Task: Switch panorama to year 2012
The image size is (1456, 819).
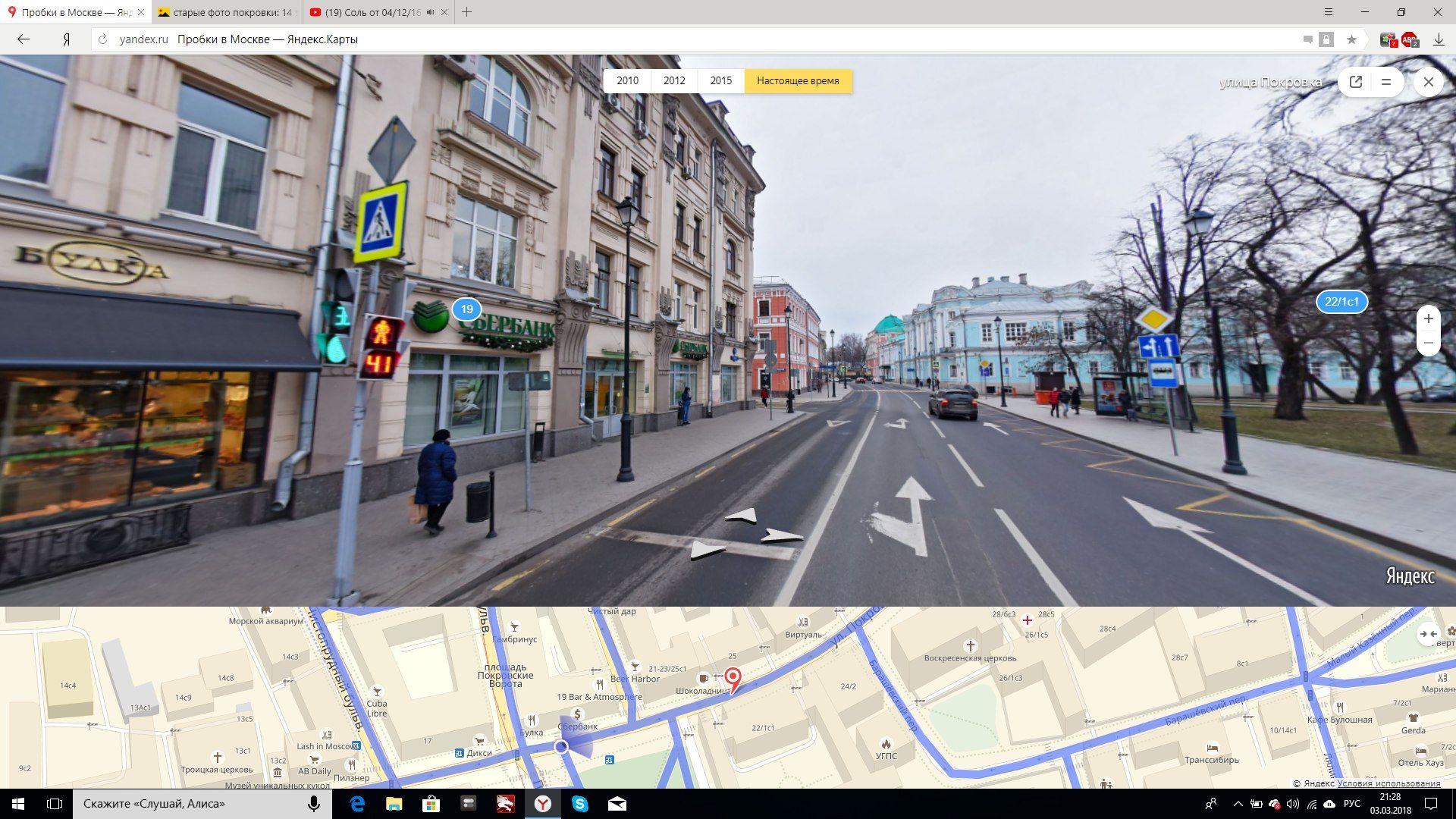Action: tap(674, 80)
